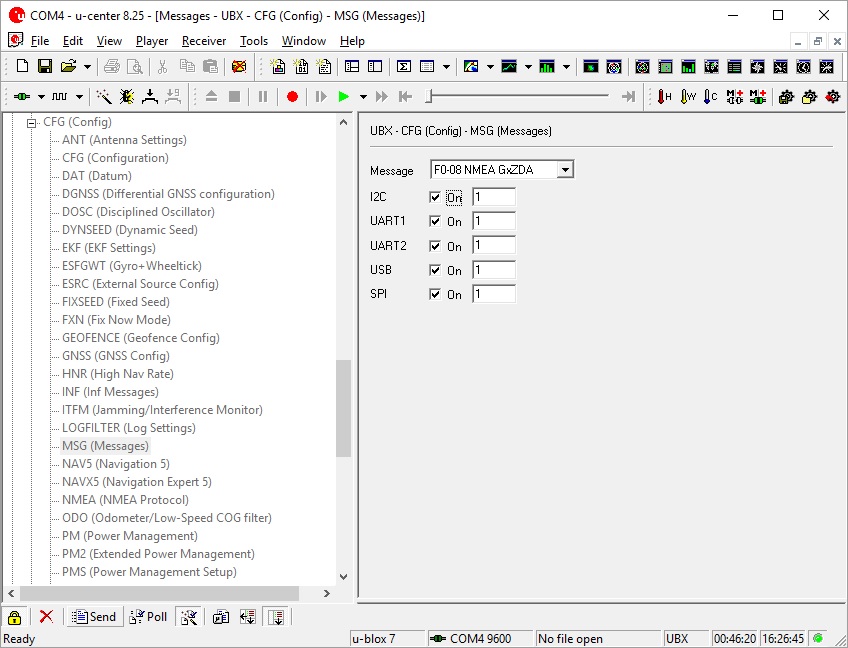This screenshot has width=848, height=648.
Task: Toggle the UART1 On checkbox
Action: tap(434, 221)
